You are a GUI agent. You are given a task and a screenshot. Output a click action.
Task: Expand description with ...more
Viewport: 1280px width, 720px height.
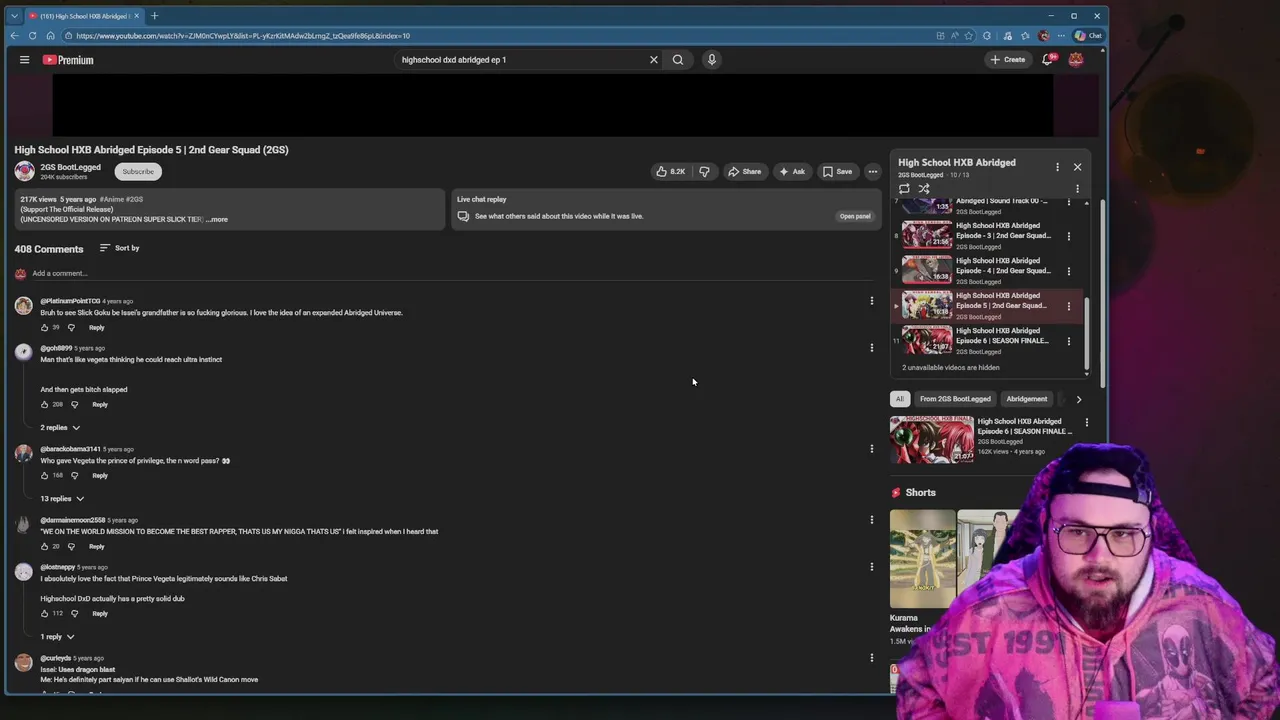click(x=217, y=219)
